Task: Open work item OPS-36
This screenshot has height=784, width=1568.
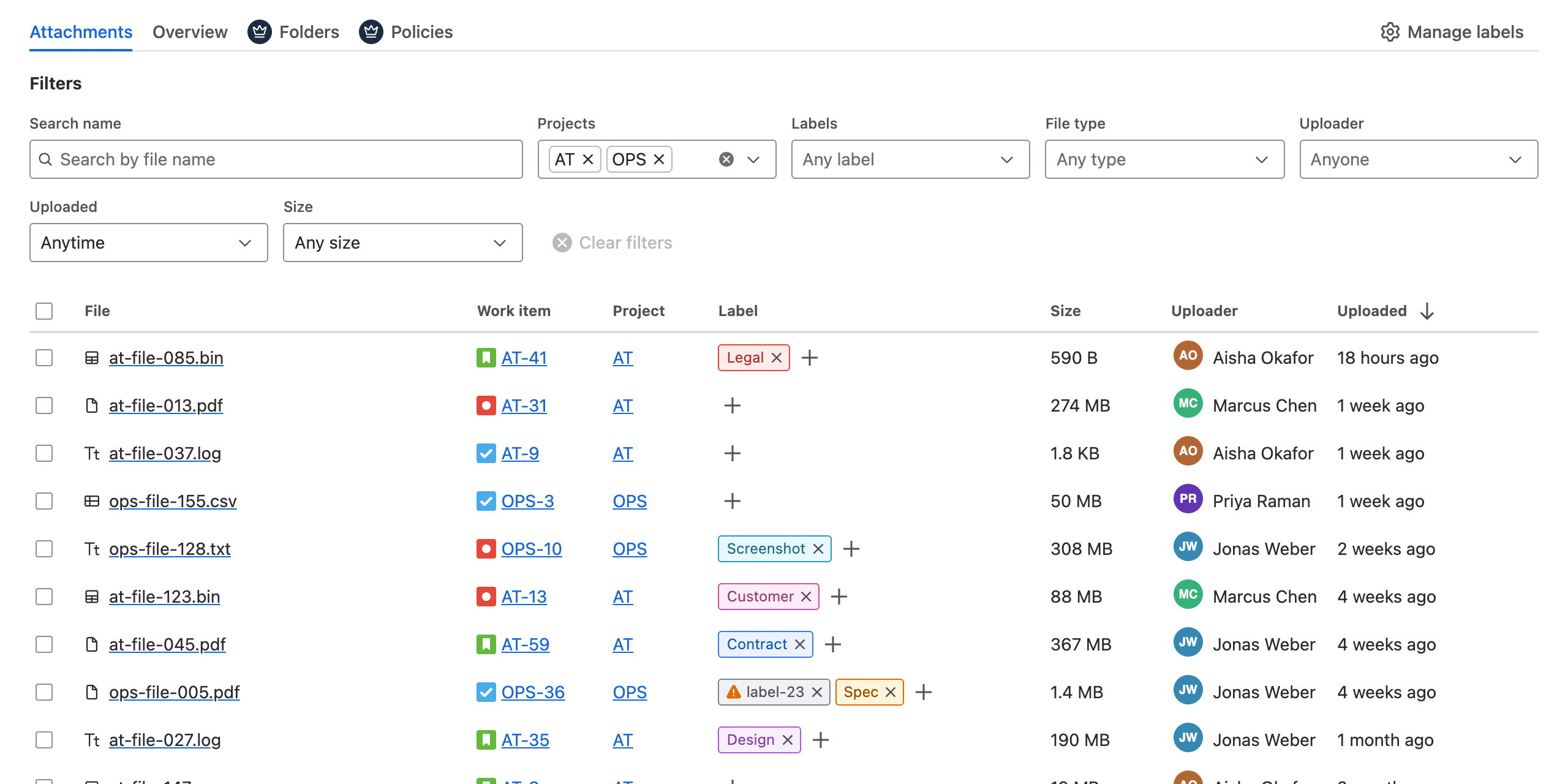Action: pyautogui.click(x=533, y=692)
